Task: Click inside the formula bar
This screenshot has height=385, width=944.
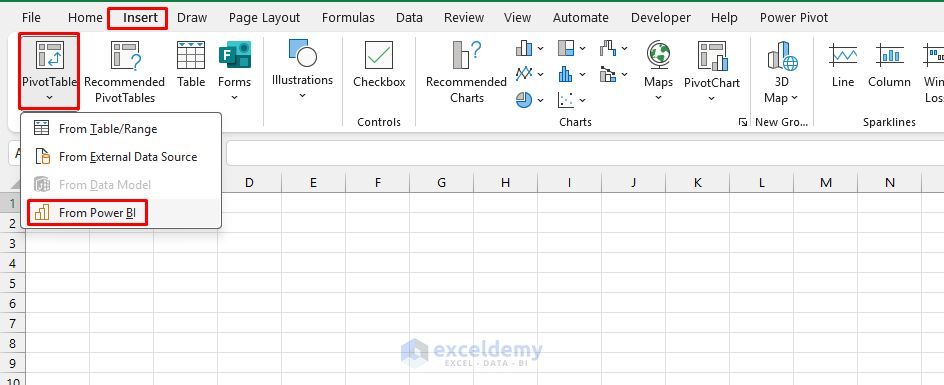Action: (584, 154)
